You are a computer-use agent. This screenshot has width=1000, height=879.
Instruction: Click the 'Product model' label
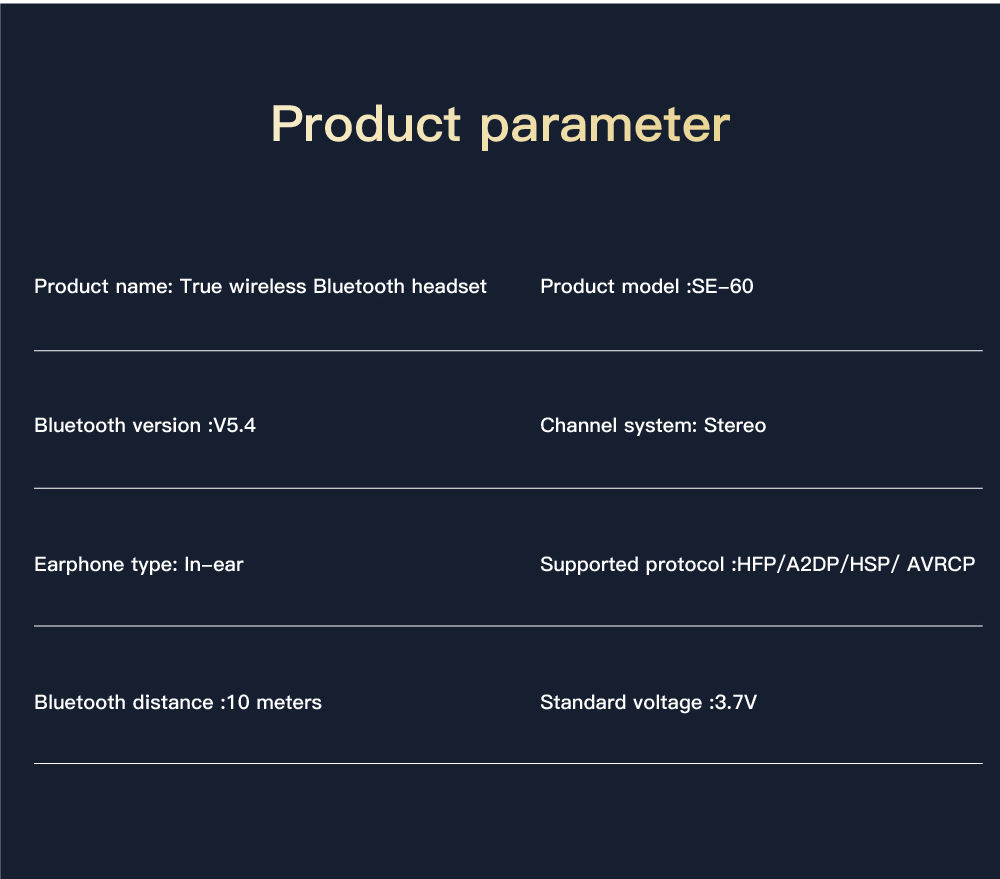coord(611,287)
